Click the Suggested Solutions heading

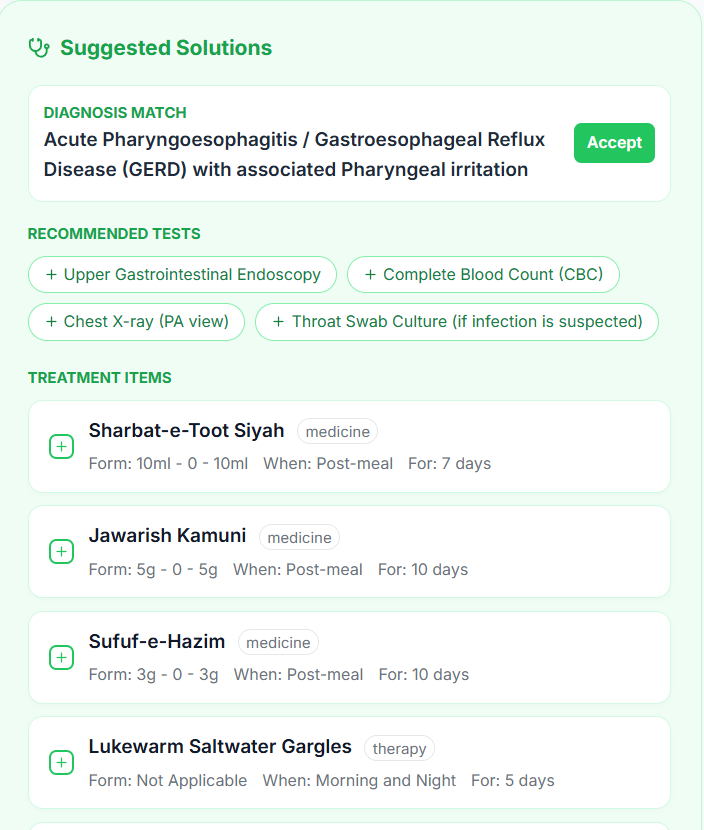(166, 47)
